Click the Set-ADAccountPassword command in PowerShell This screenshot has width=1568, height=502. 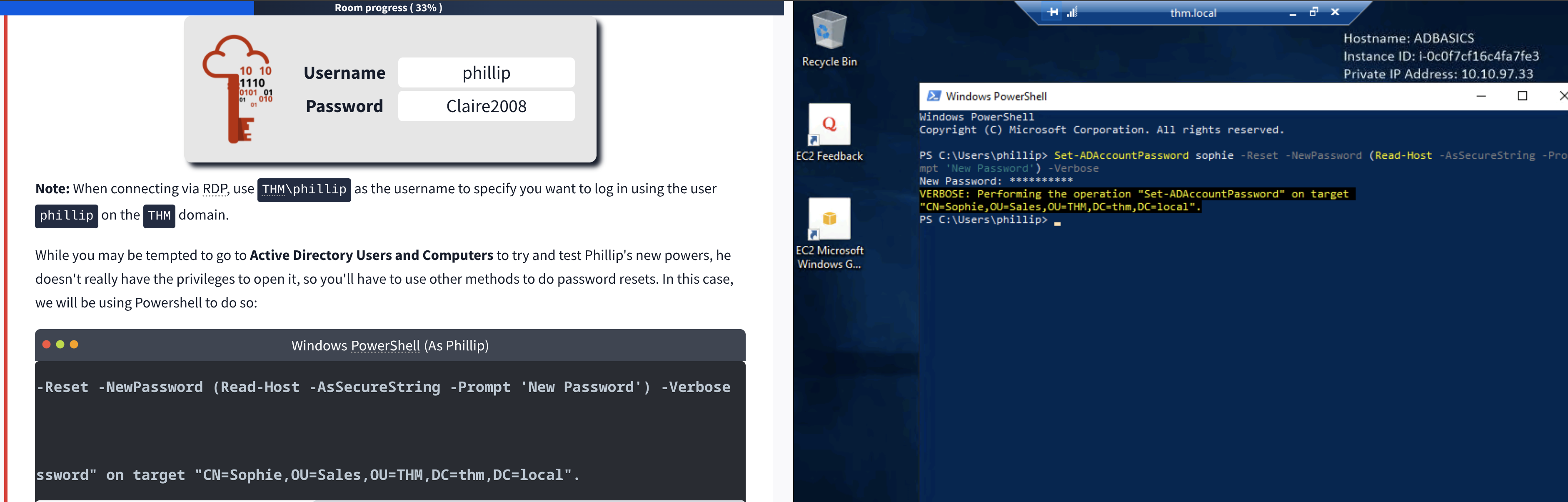tap(1121, 156)
